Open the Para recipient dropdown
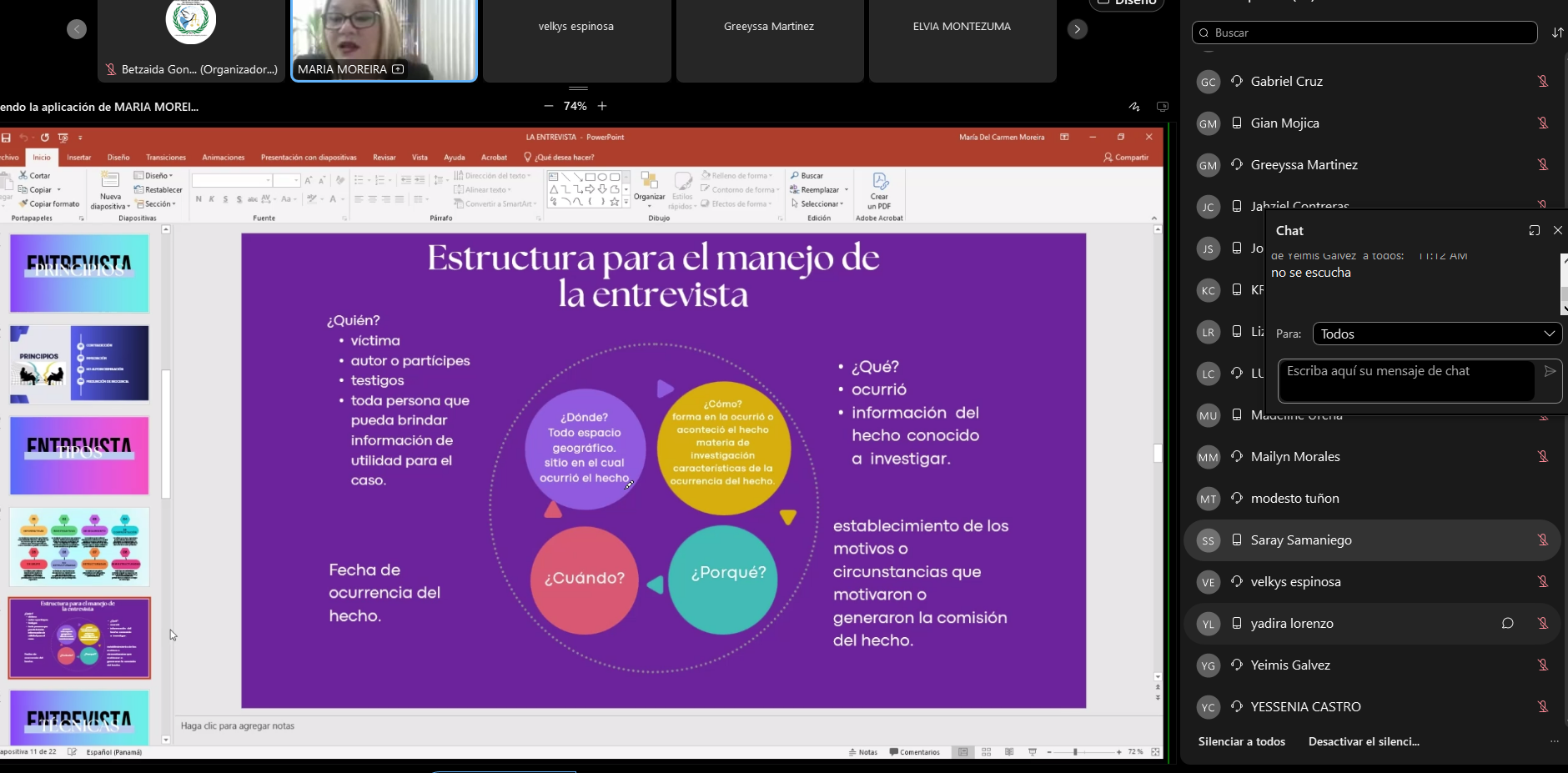The width and height of the screenshot is (1568, 773). pyautogui.click(x=1436, y=334)
